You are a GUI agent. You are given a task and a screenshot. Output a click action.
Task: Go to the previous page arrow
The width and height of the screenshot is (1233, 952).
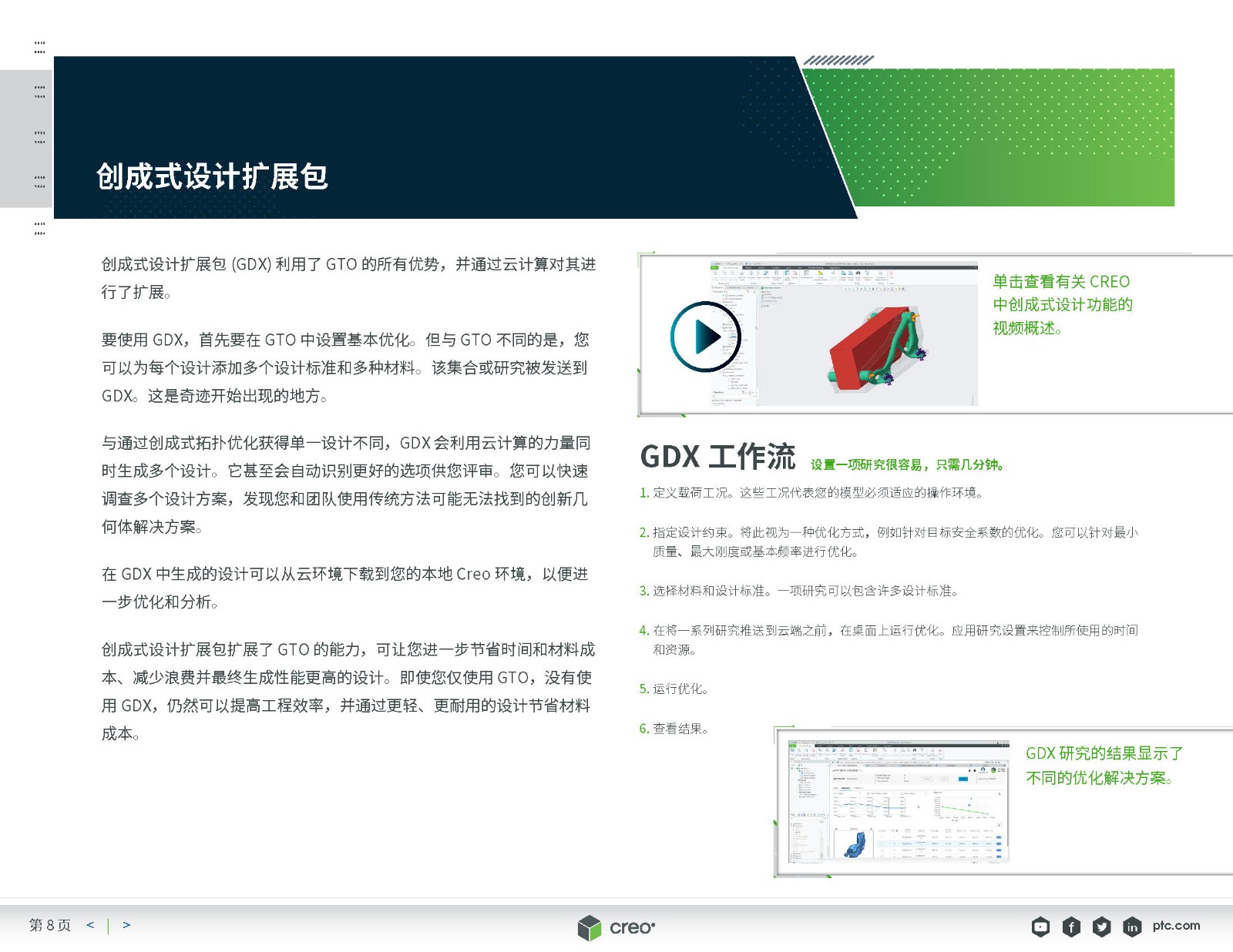(90, 925)
